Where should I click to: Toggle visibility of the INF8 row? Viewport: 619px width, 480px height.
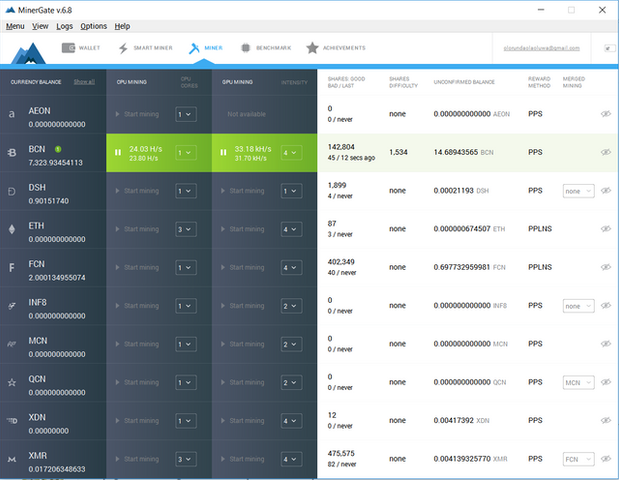tap(606, 306)
